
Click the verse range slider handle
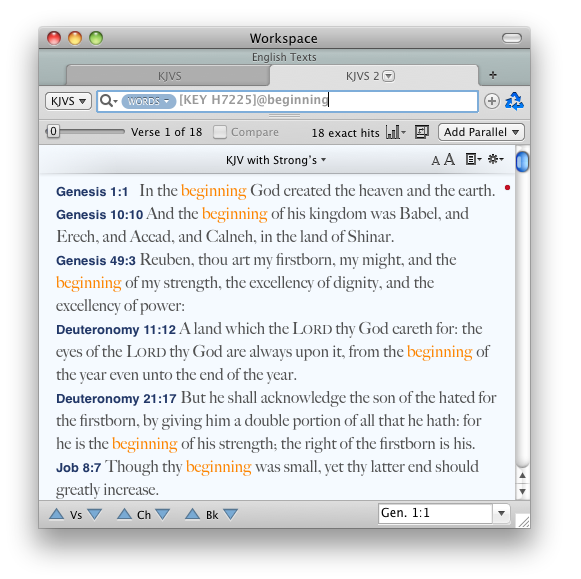(53, 131)
